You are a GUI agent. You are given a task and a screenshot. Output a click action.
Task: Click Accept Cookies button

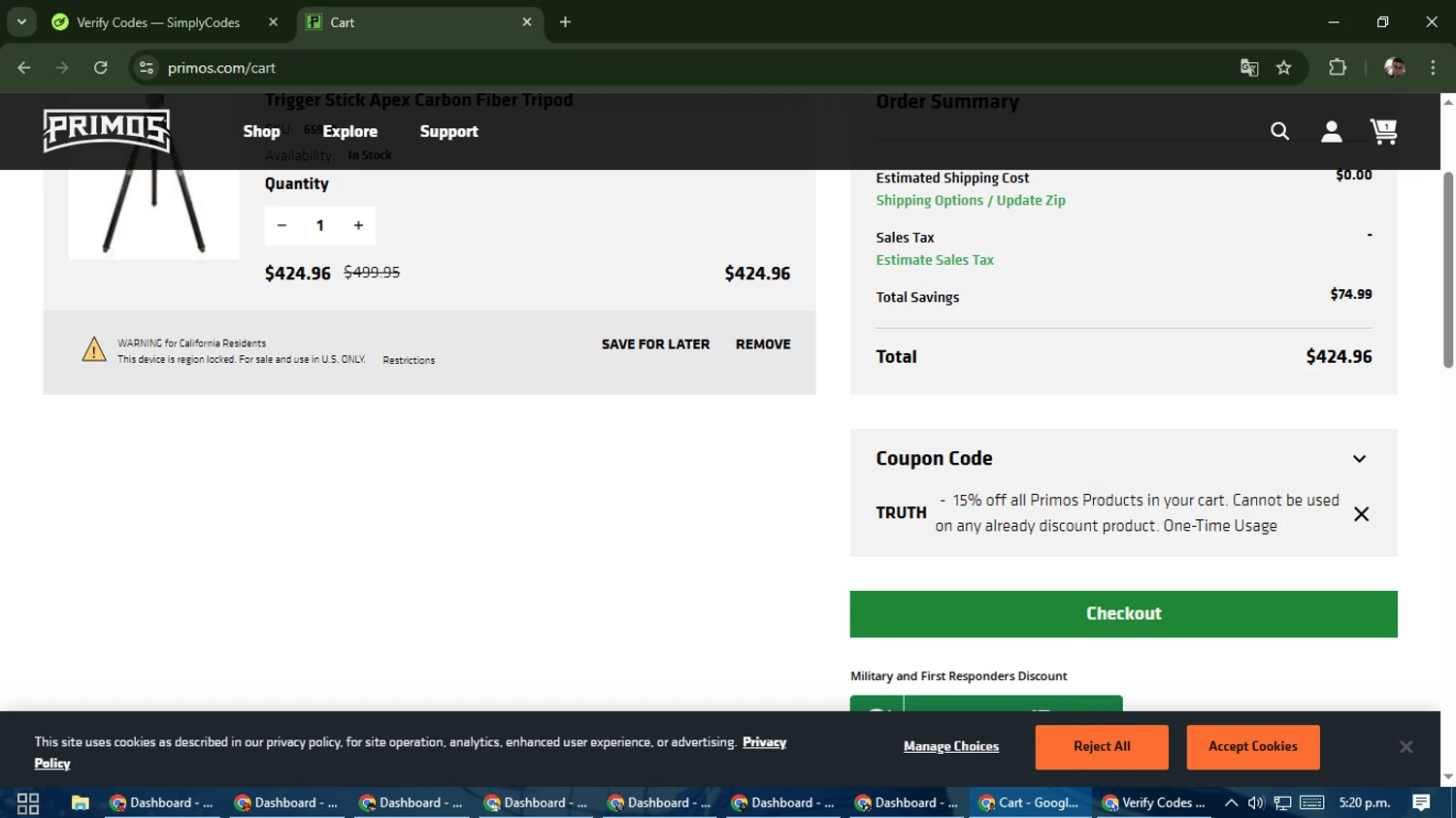pyautogui.click(x=1253, y=747)
